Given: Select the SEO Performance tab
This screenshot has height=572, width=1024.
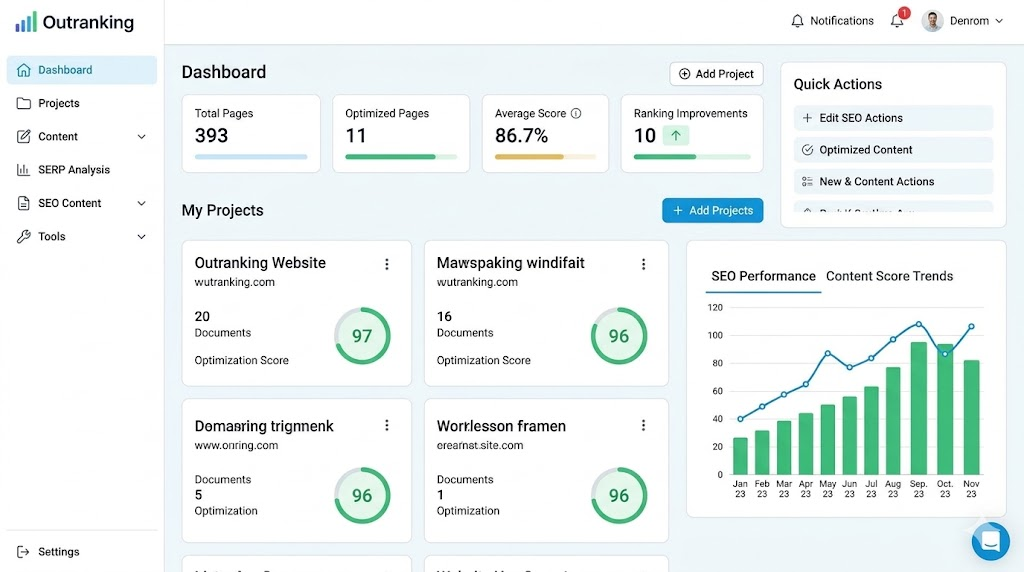Looking at the screenshot, I should (x=763, y=276).
